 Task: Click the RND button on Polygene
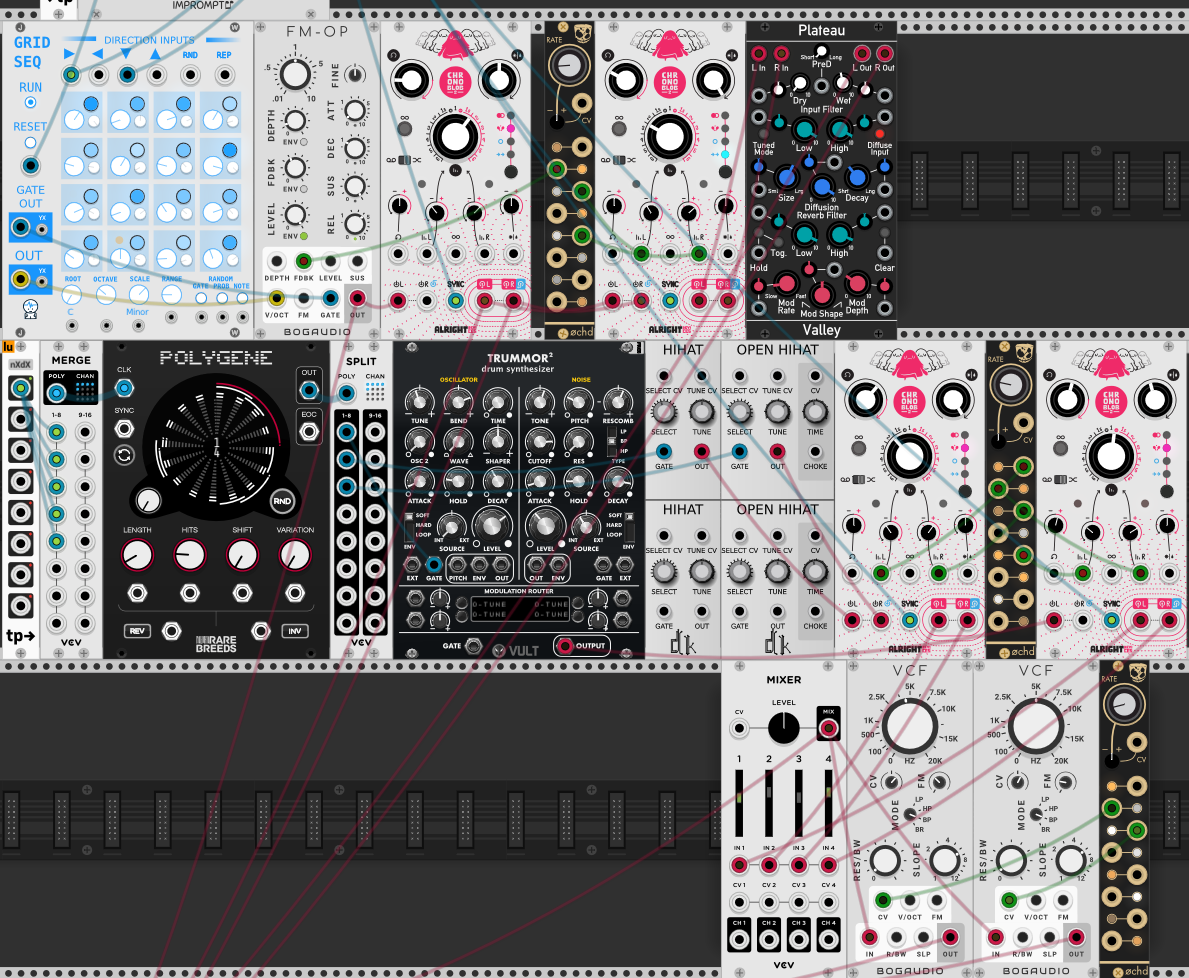(x=281, y=501)
